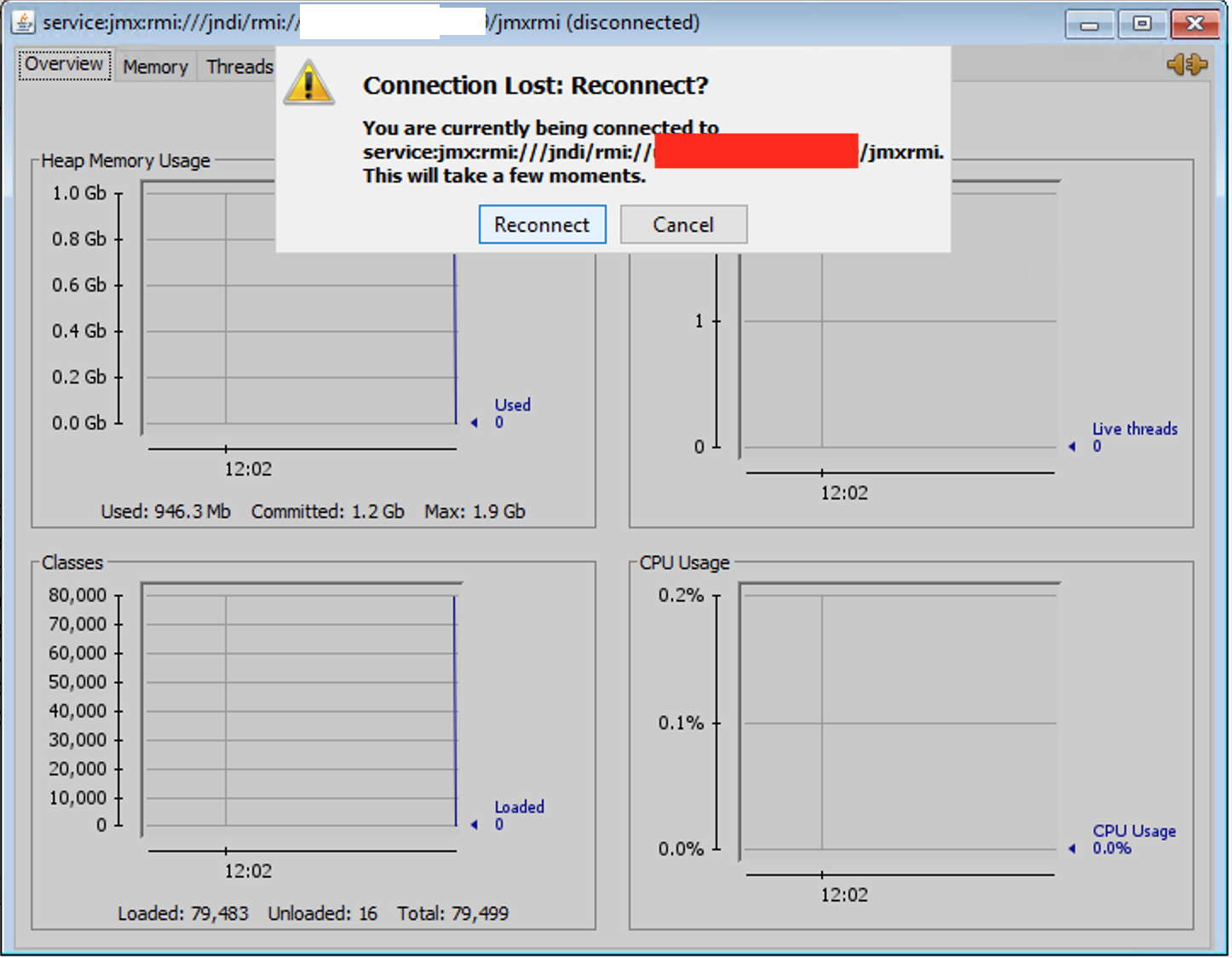
Task: Click the connection status plug icon
Action: coord(1187,64)
